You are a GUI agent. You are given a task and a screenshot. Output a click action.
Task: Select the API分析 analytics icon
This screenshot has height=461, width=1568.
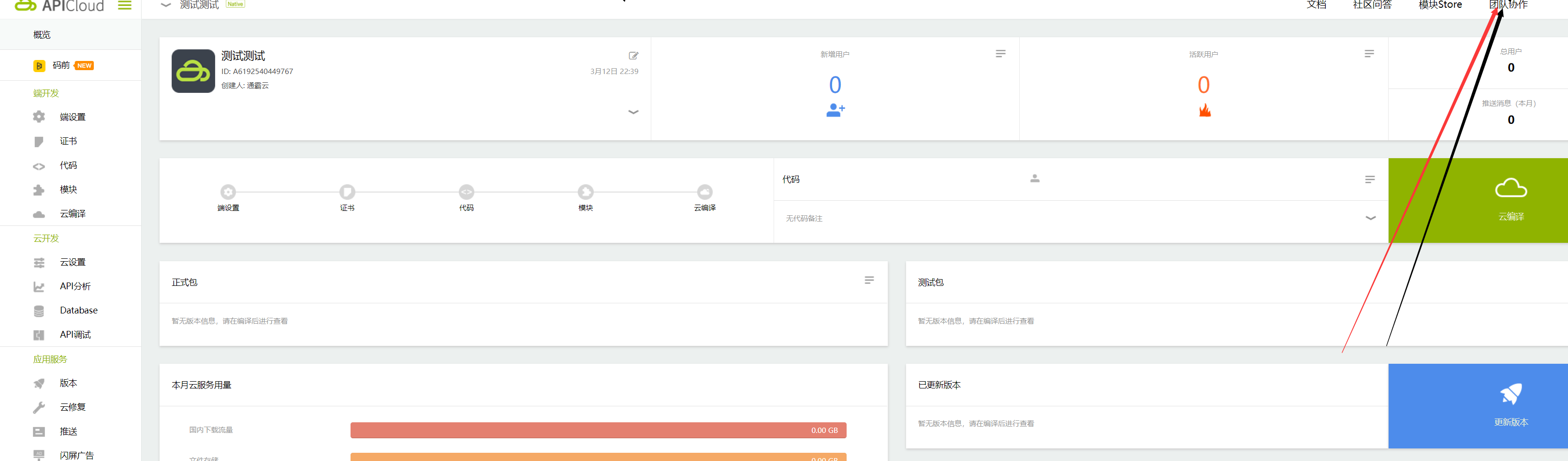(39, 285)
